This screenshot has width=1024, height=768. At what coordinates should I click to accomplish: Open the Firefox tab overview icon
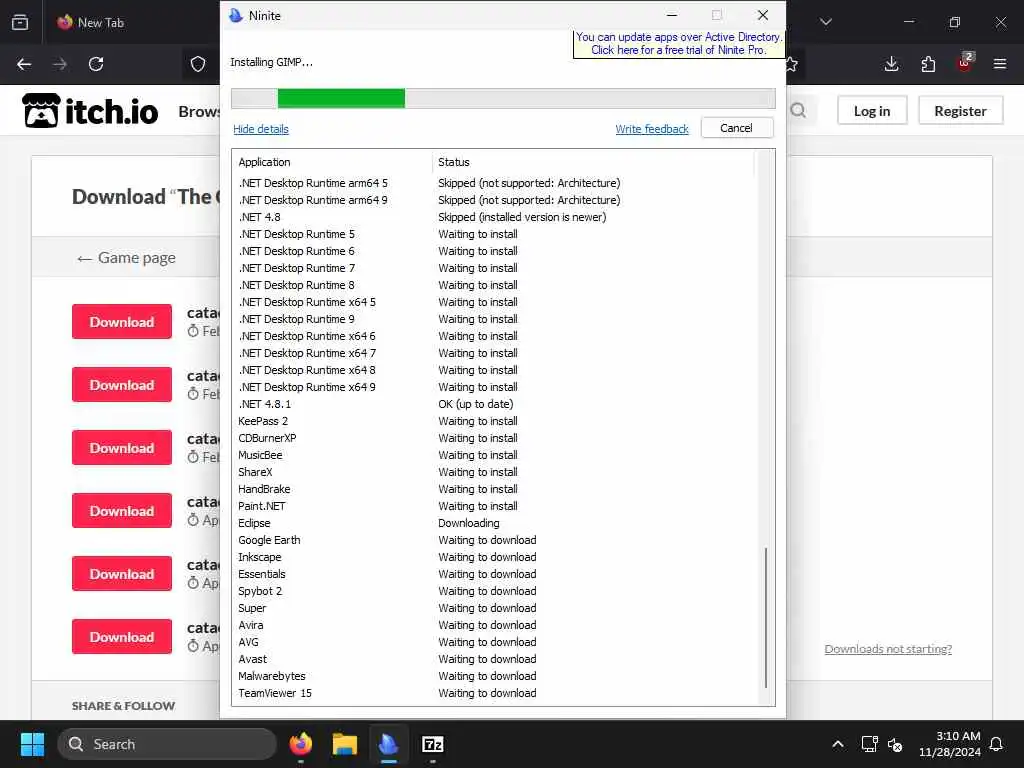click(20, 22)
